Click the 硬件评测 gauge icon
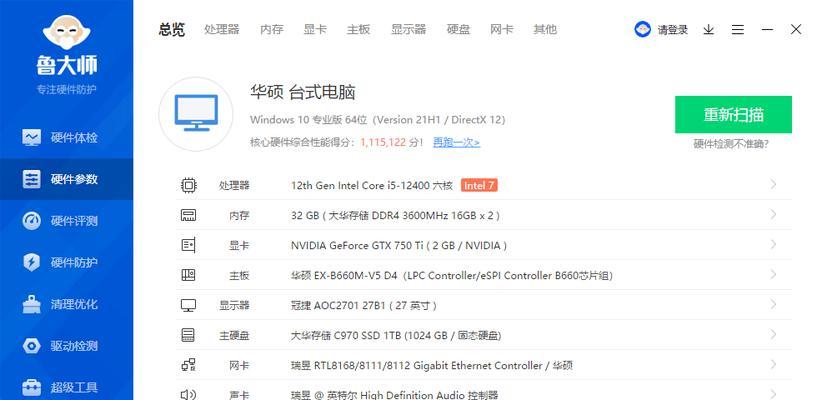The image size is (817, 400). click(x=31, y=221)
